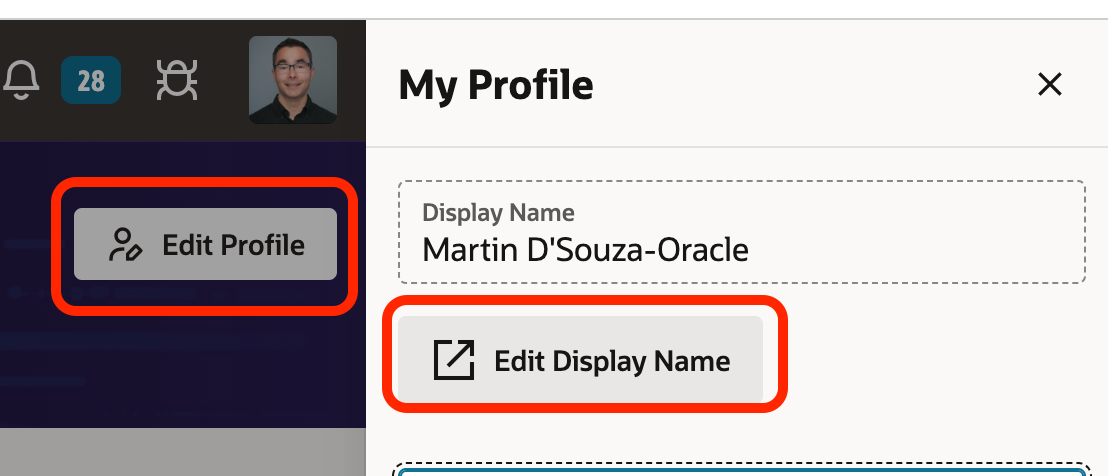
Task: Click the Display Name field label
Action: [x=498, y=213]
